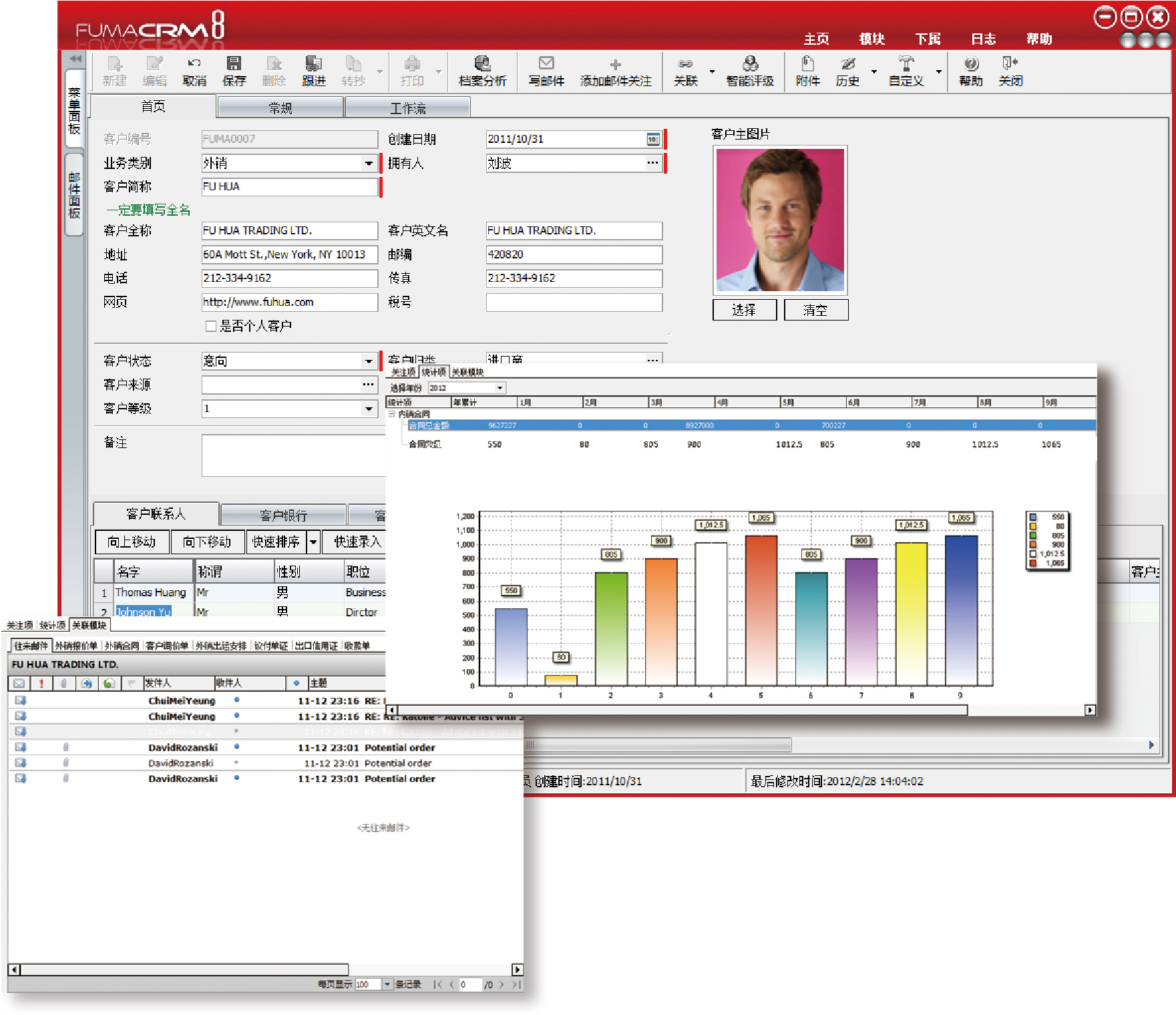Image resolution: width=1176 pixels, height=1015 pixels.
Task: Open the archive analysis (档案分析) tool
Action: coord(482,64)
